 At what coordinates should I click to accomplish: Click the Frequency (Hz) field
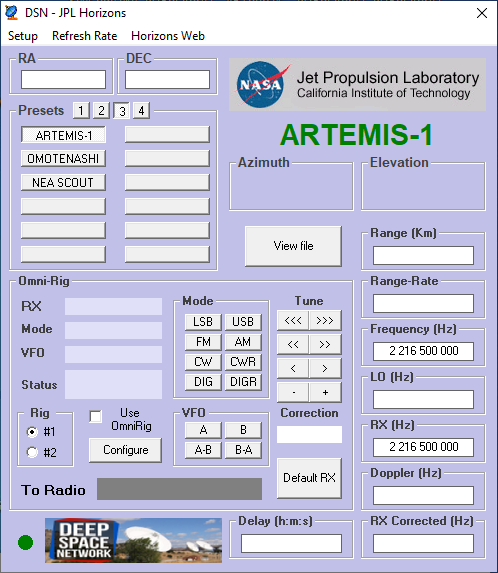pos(423,351)
